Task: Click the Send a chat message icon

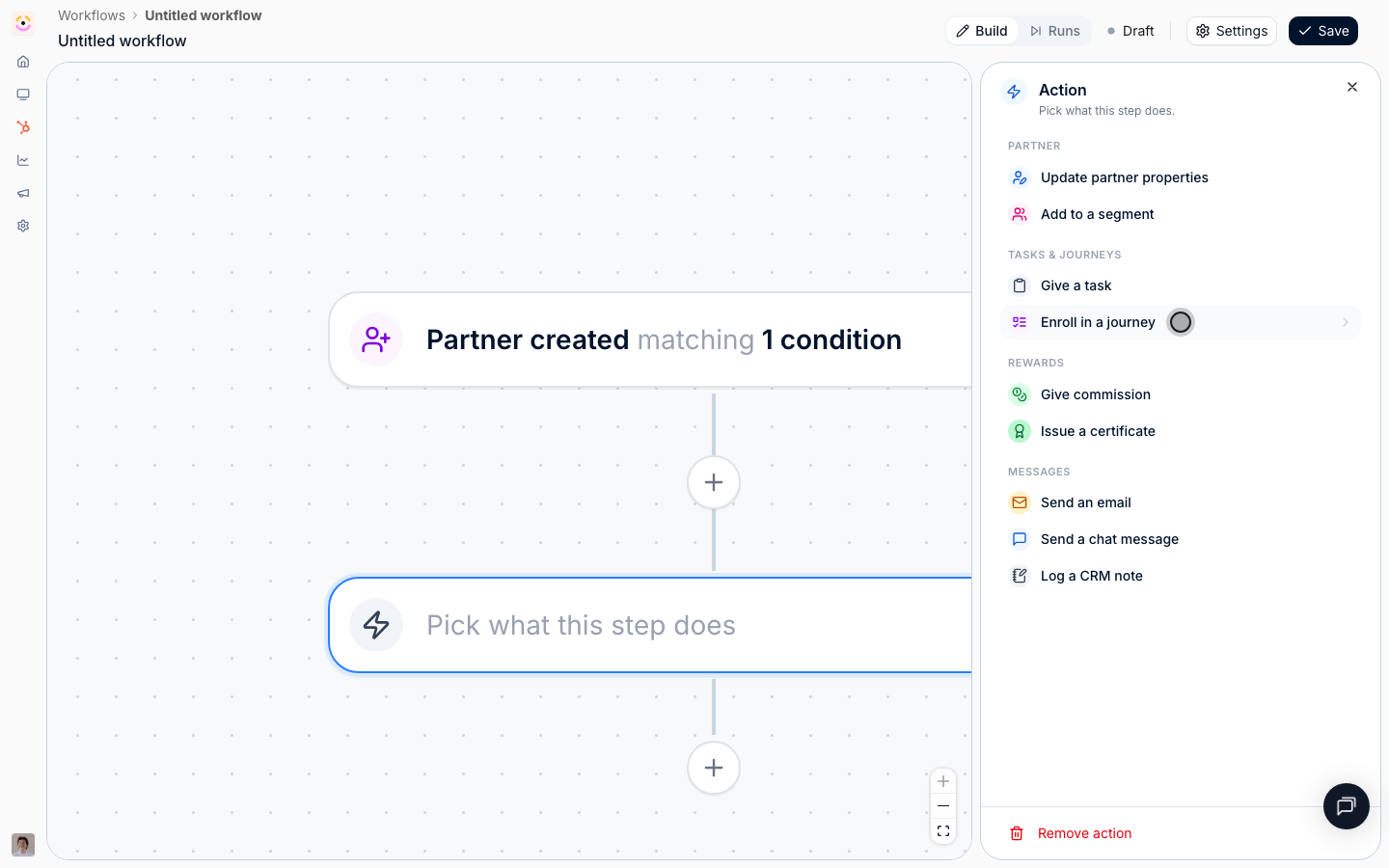Action: click(x=1020, y=539)
